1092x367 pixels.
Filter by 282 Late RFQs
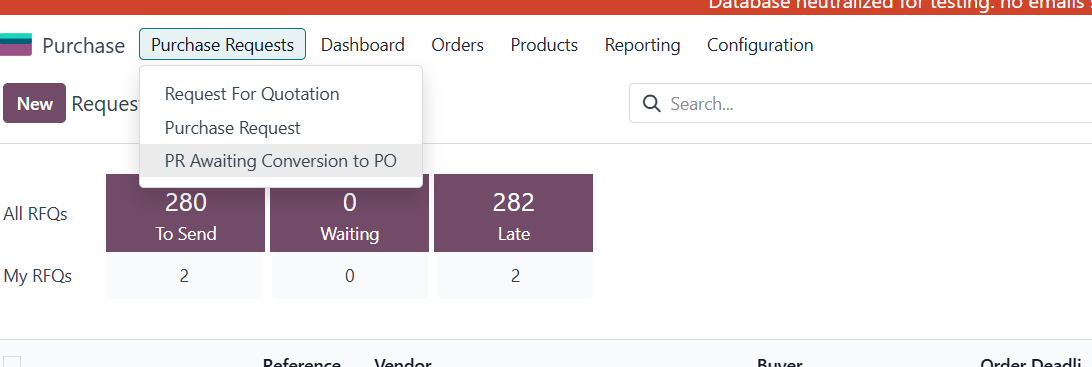(513, 213)
